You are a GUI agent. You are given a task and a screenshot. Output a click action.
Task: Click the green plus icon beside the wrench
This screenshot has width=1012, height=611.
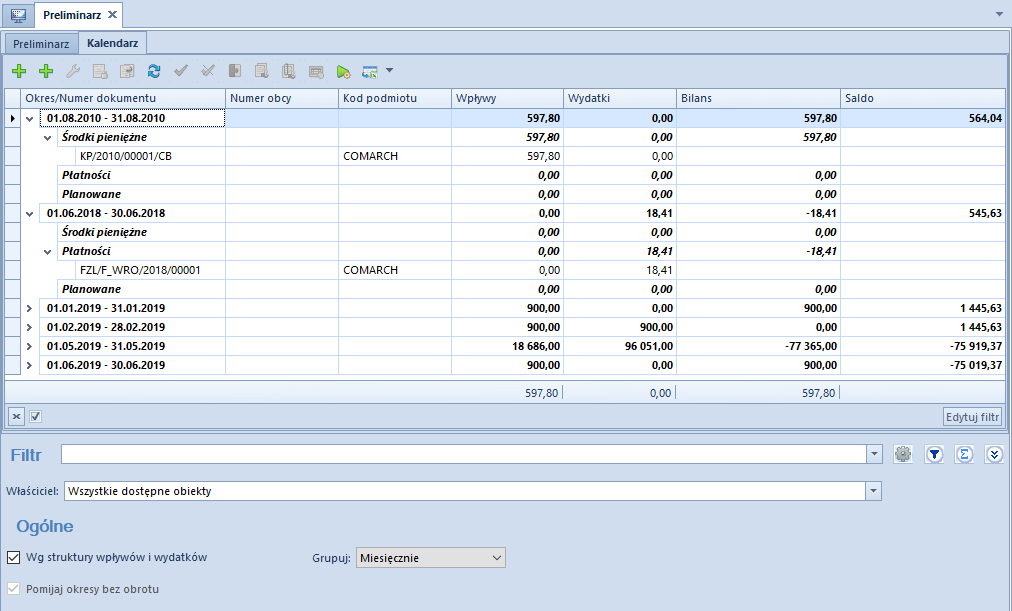pos(46,71)
